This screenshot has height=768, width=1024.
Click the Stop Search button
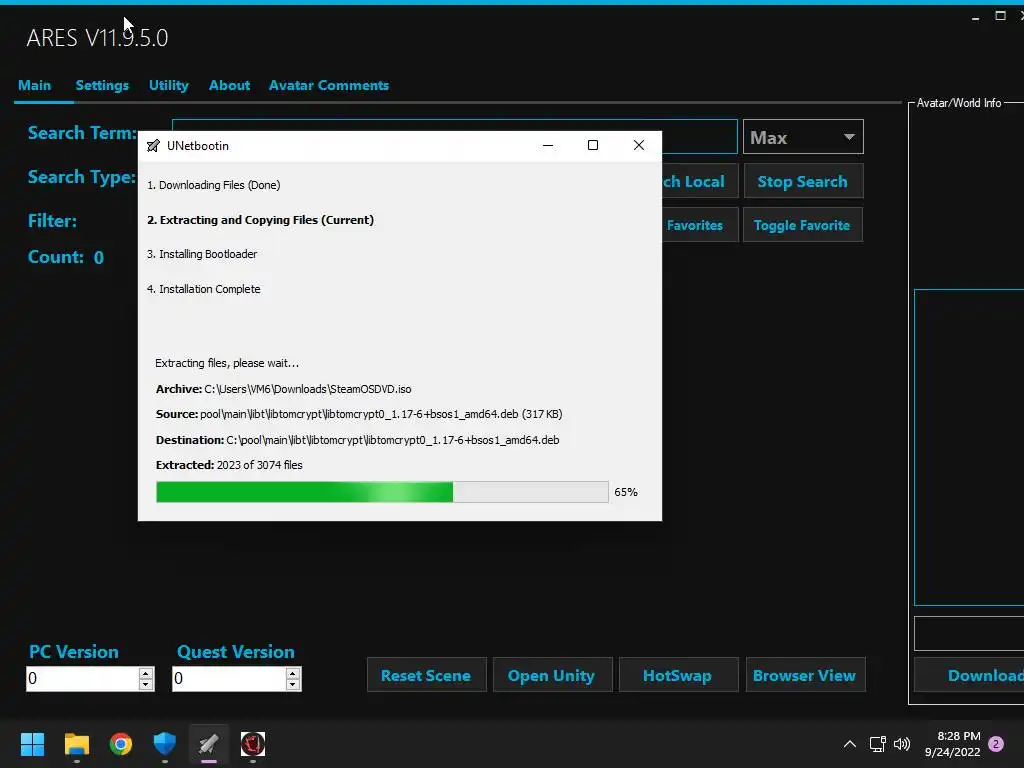click(x=803, y=182)
